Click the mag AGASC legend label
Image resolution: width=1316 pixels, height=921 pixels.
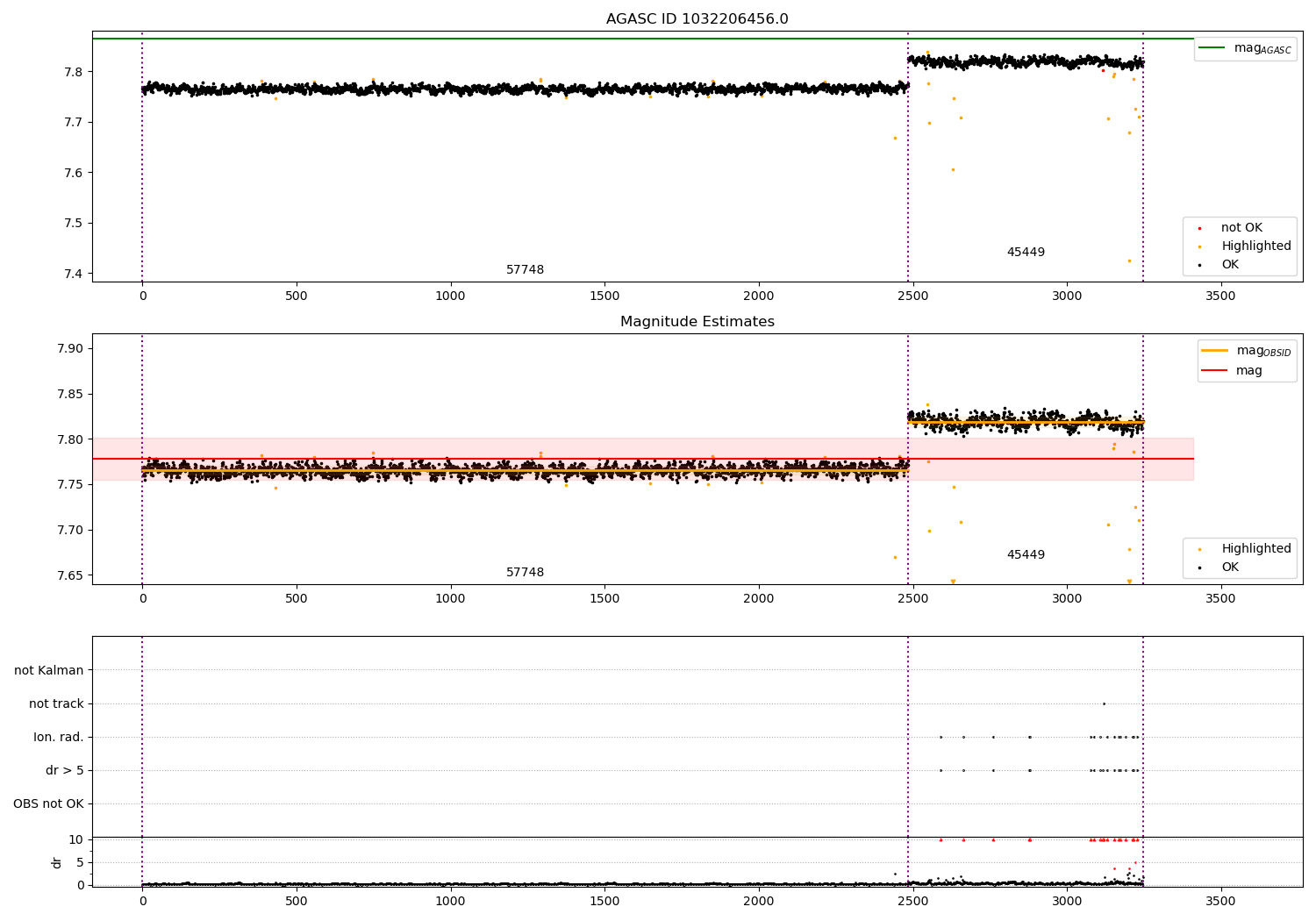click(x=1262, y=48)
